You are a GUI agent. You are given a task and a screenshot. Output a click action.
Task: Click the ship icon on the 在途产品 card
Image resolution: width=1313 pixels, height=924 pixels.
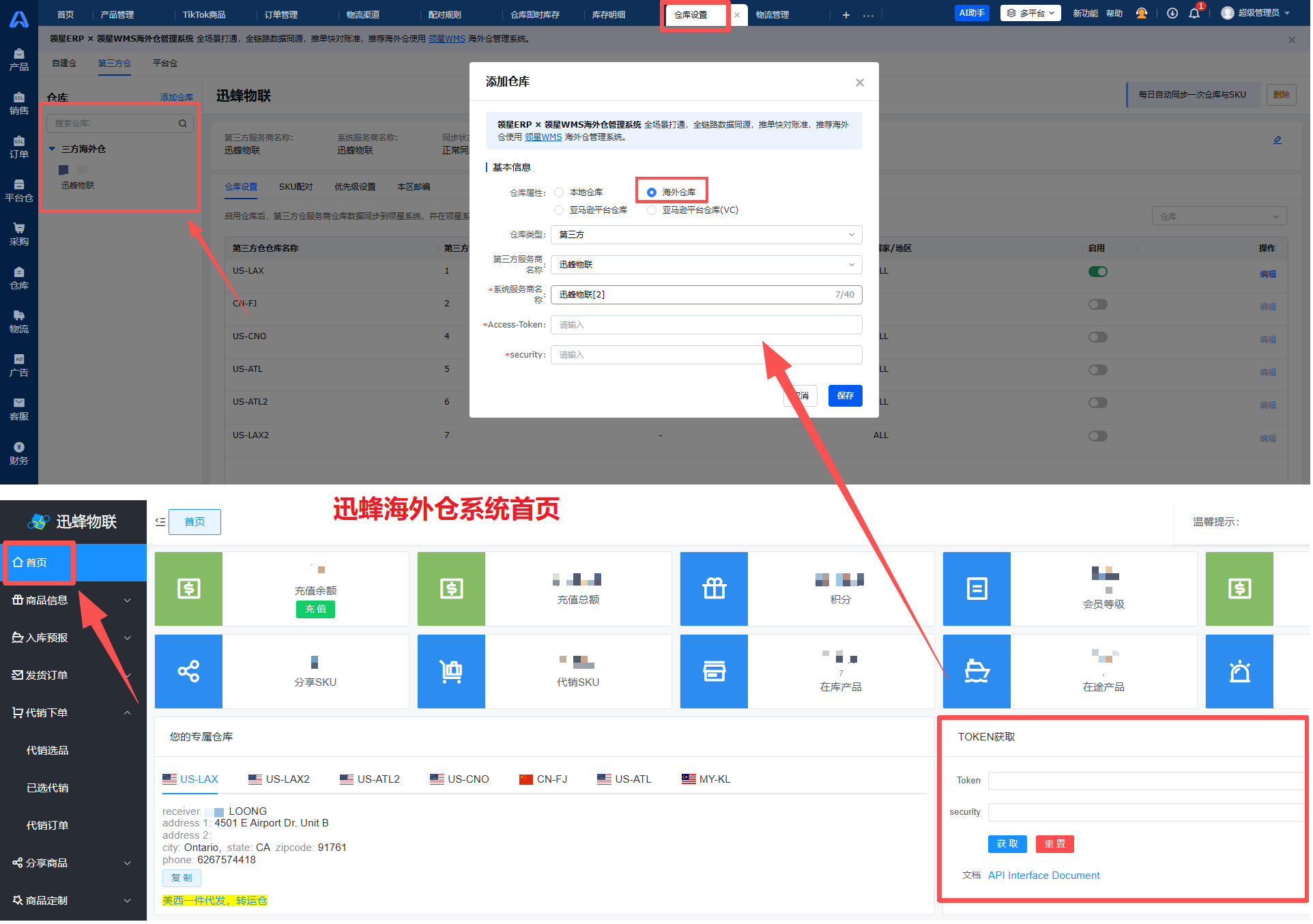pyautogui.click(x=977, y=672)
